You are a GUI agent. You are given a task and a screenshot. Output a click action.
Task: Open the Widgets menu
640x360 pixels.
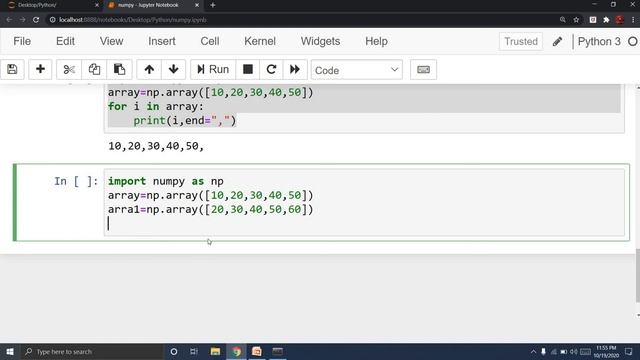click(320, 41)
